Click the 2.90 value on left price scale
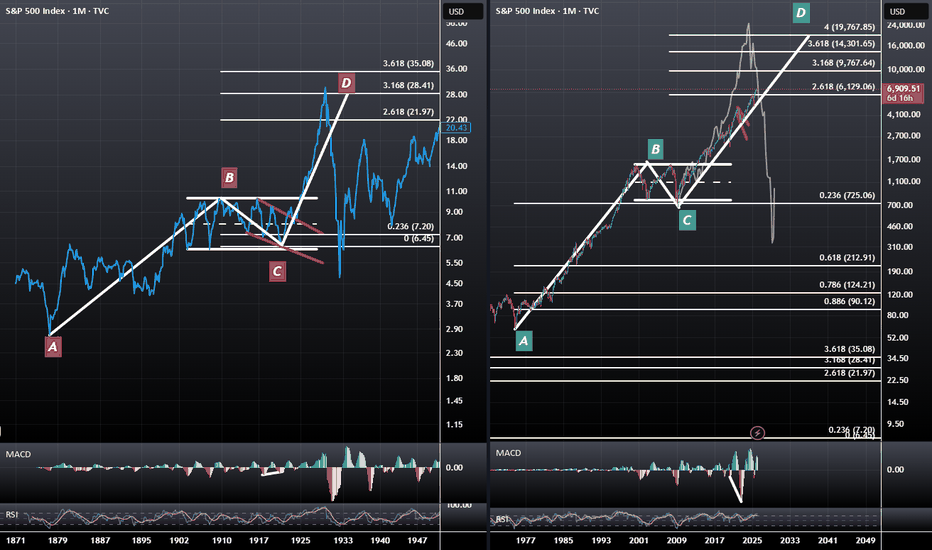This screenshot has height=550, width=932. pyautogui.click(x=454, y=329)
